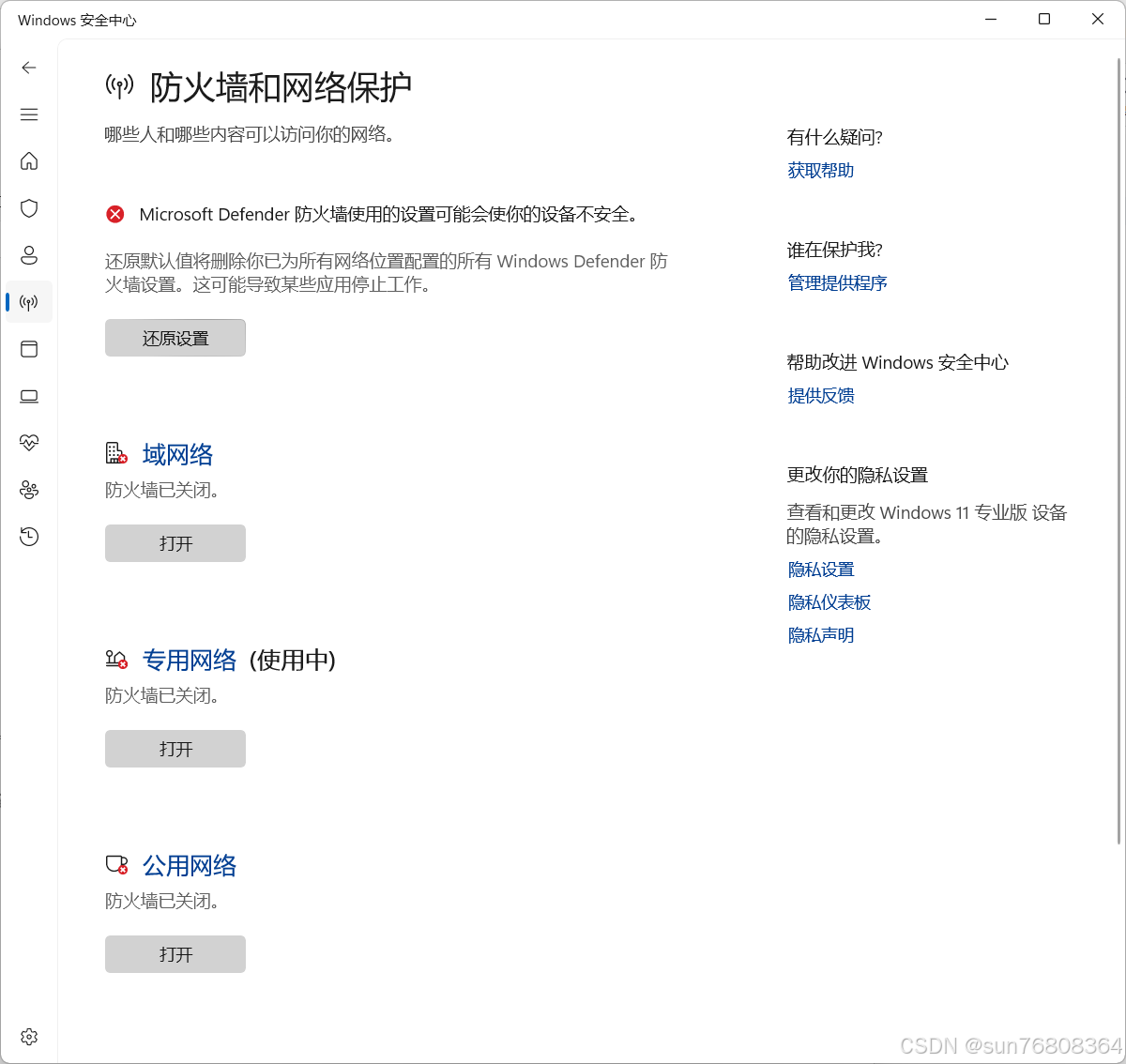The height and width of the screenshot is (1064, 1126).
Task: Select Firewall & network protection sidebar icon
Action: 29,302
